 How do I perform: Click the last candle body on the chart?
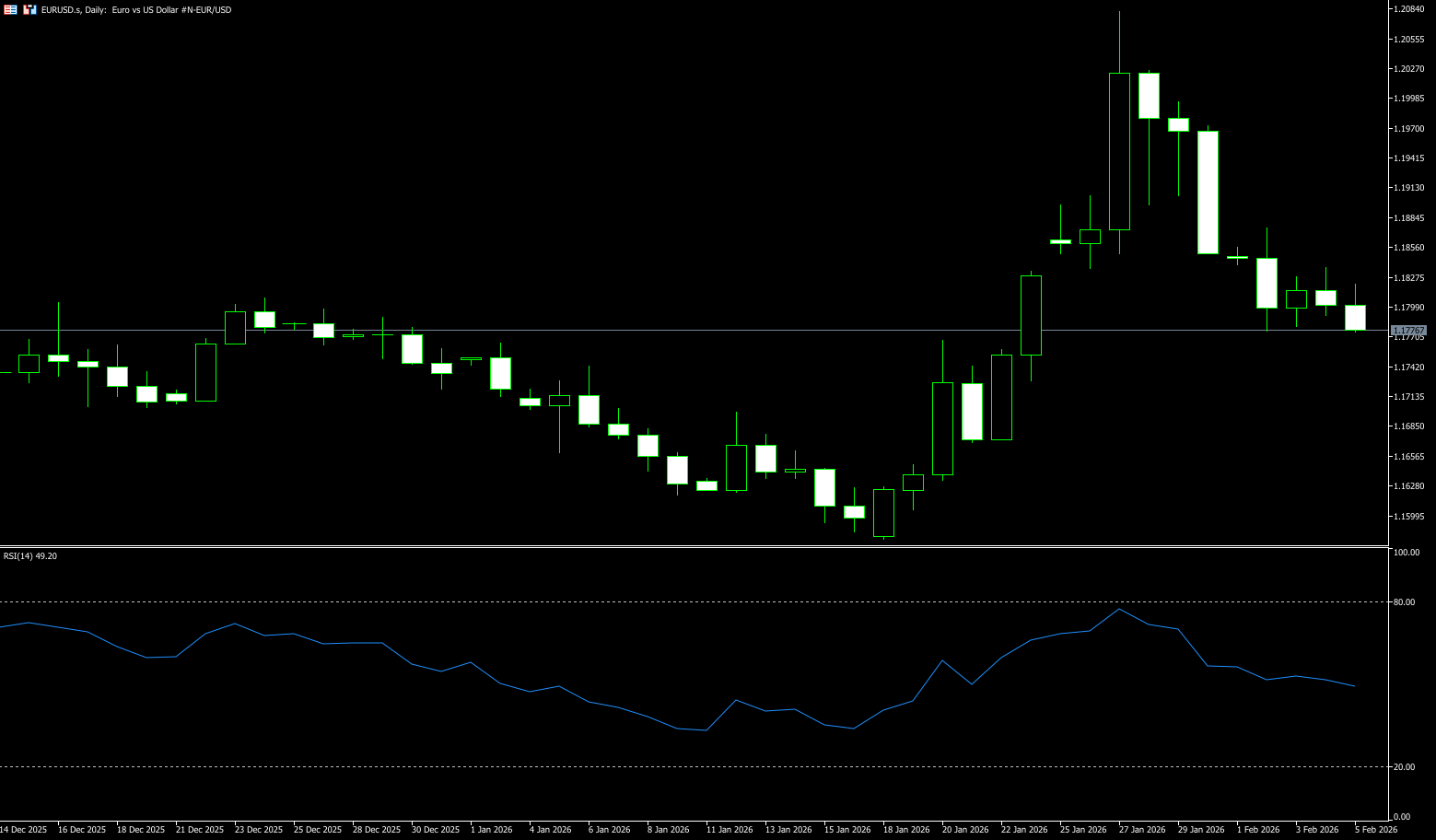click(1355, 317)
